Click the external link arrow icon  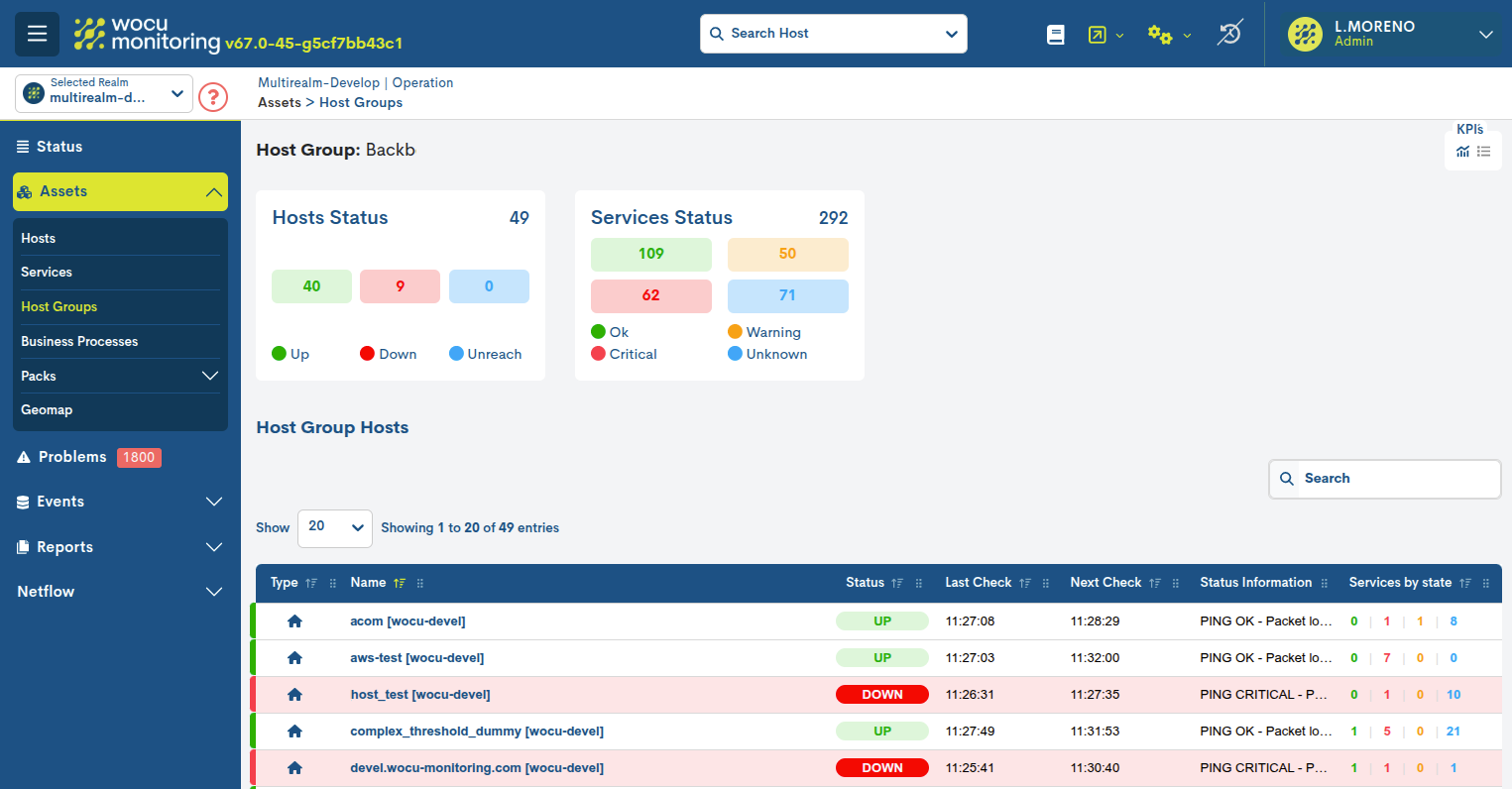(x=1097, y=33)
